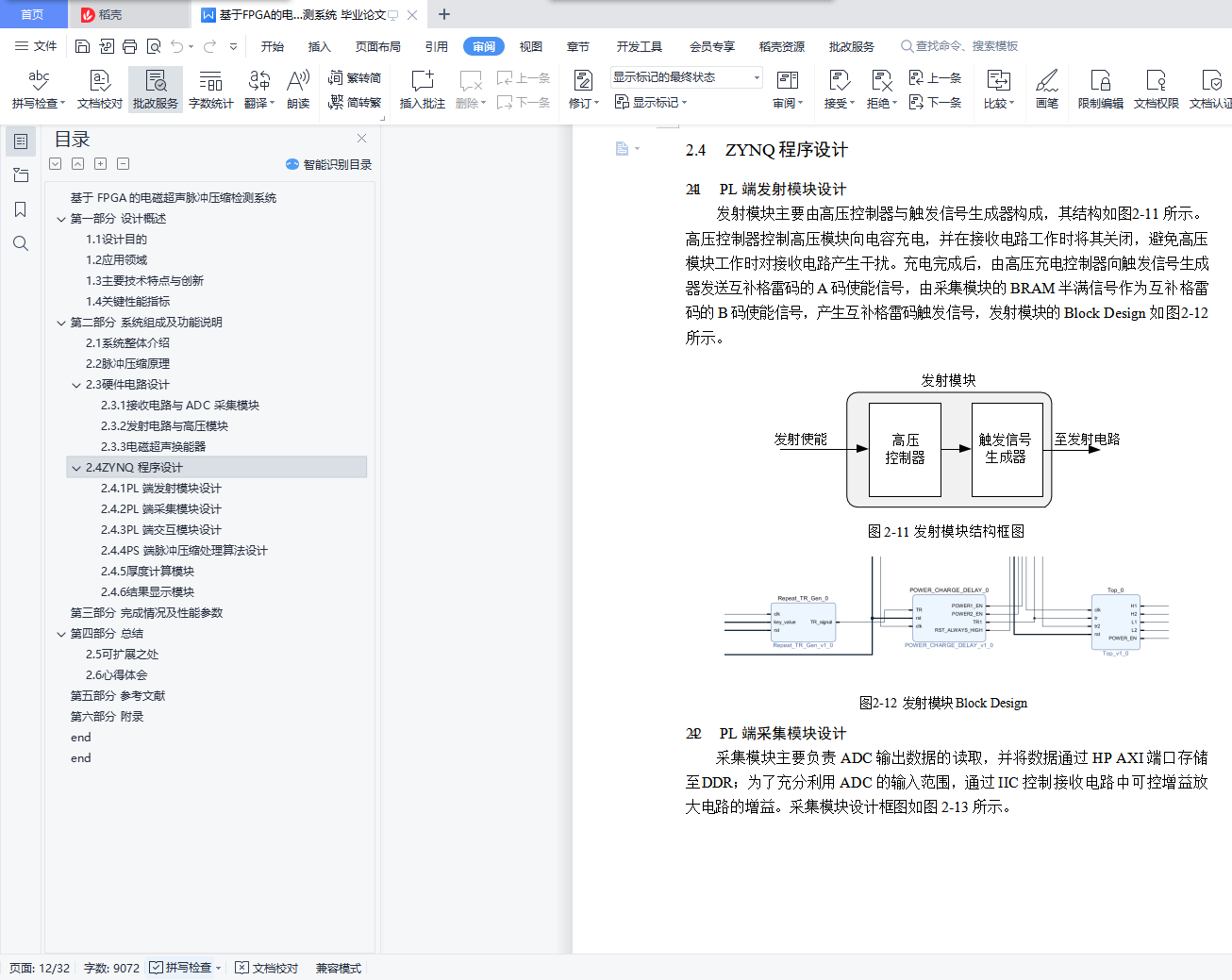1232x980 pixels.
Task: Click the page icon beside heading 2.4
Action: tap(622, 149)
